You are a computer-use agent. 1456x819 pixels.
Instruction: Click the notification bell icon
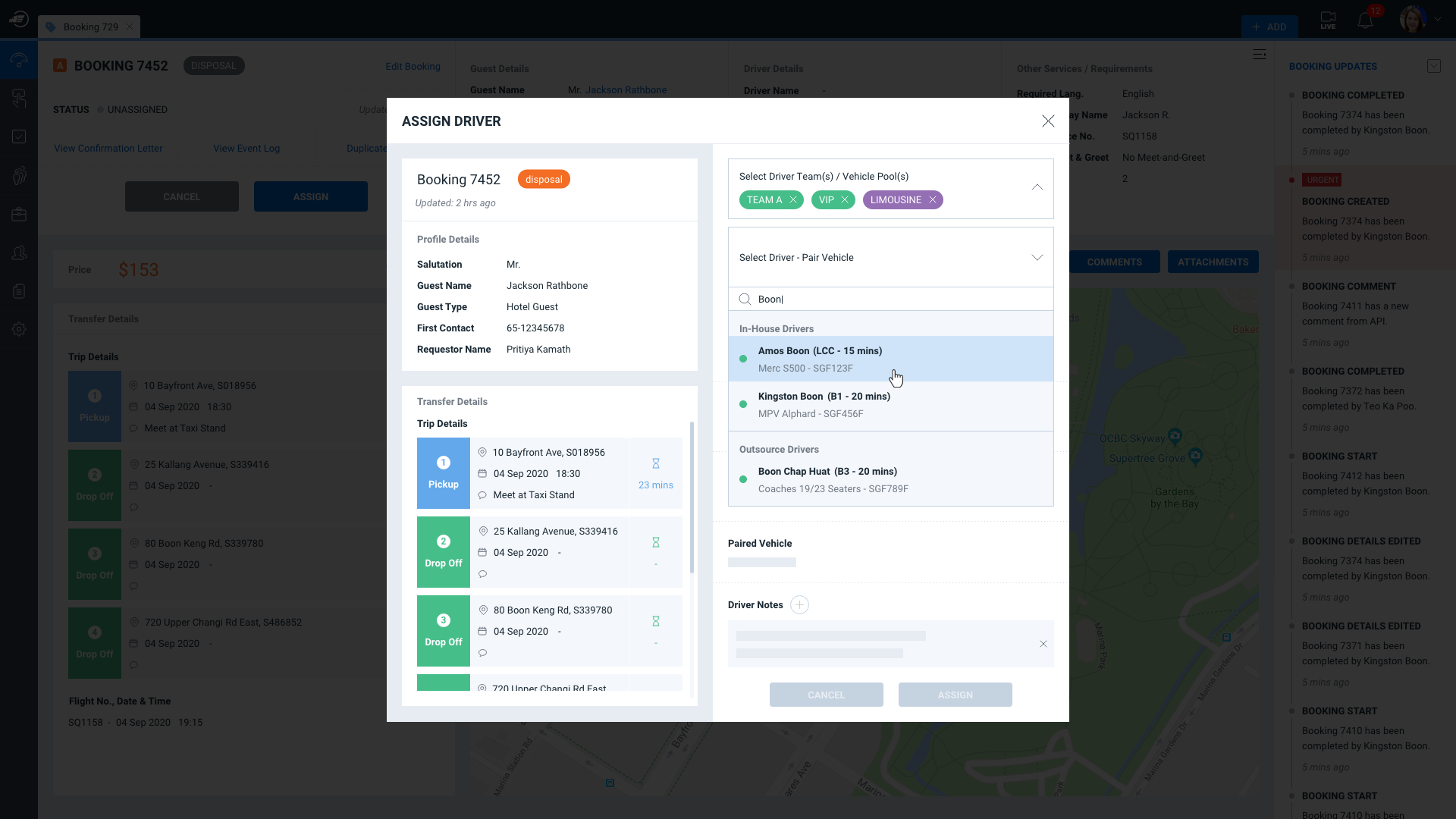coord(1365,20)
